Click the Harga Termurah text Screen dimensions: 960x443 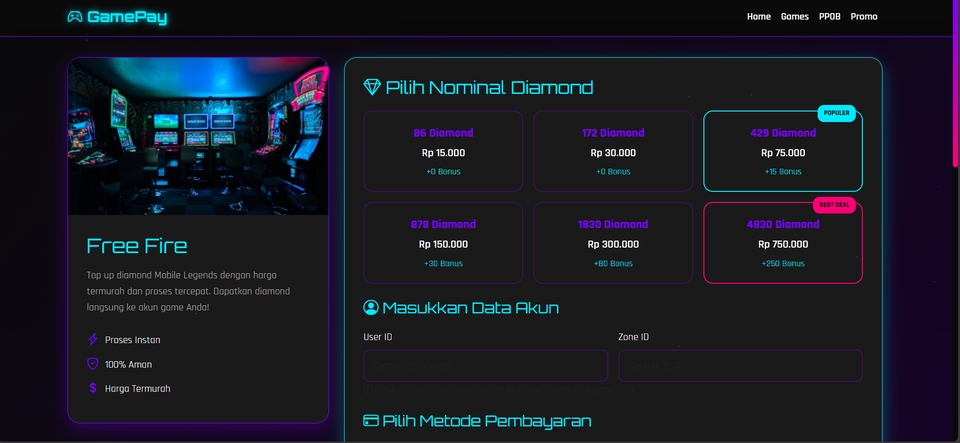pos(137,389)
